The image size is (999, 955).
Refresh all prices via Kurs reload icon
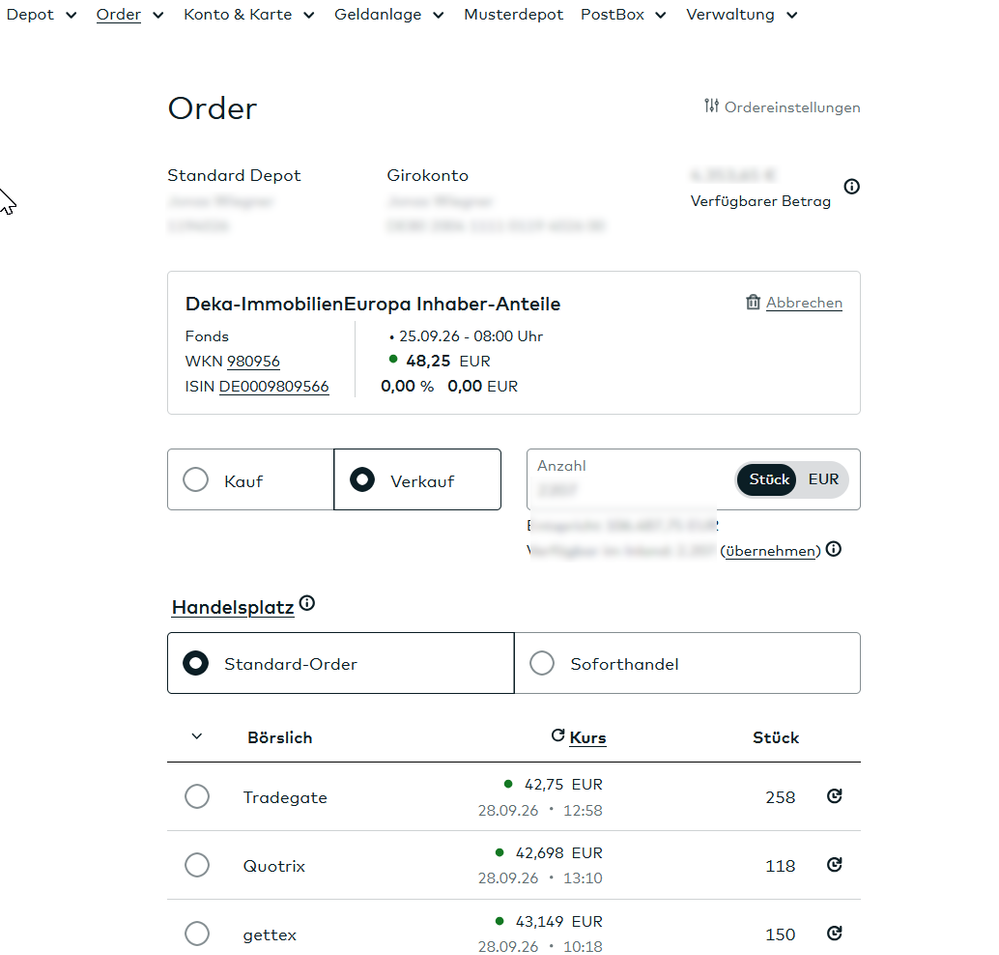(557, 736)
